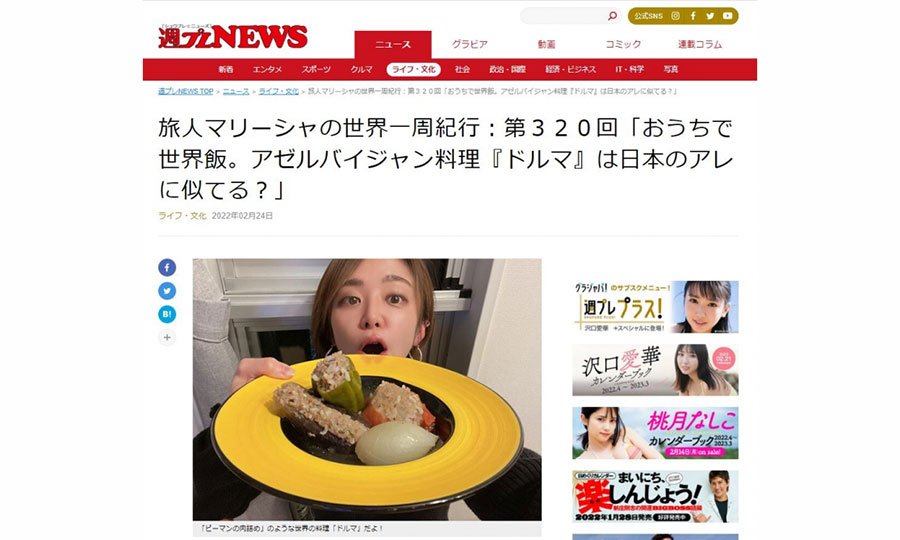Click the ライフ・文化 tag under headline
The width and height of the screenshot is (900, 540).
182,216
